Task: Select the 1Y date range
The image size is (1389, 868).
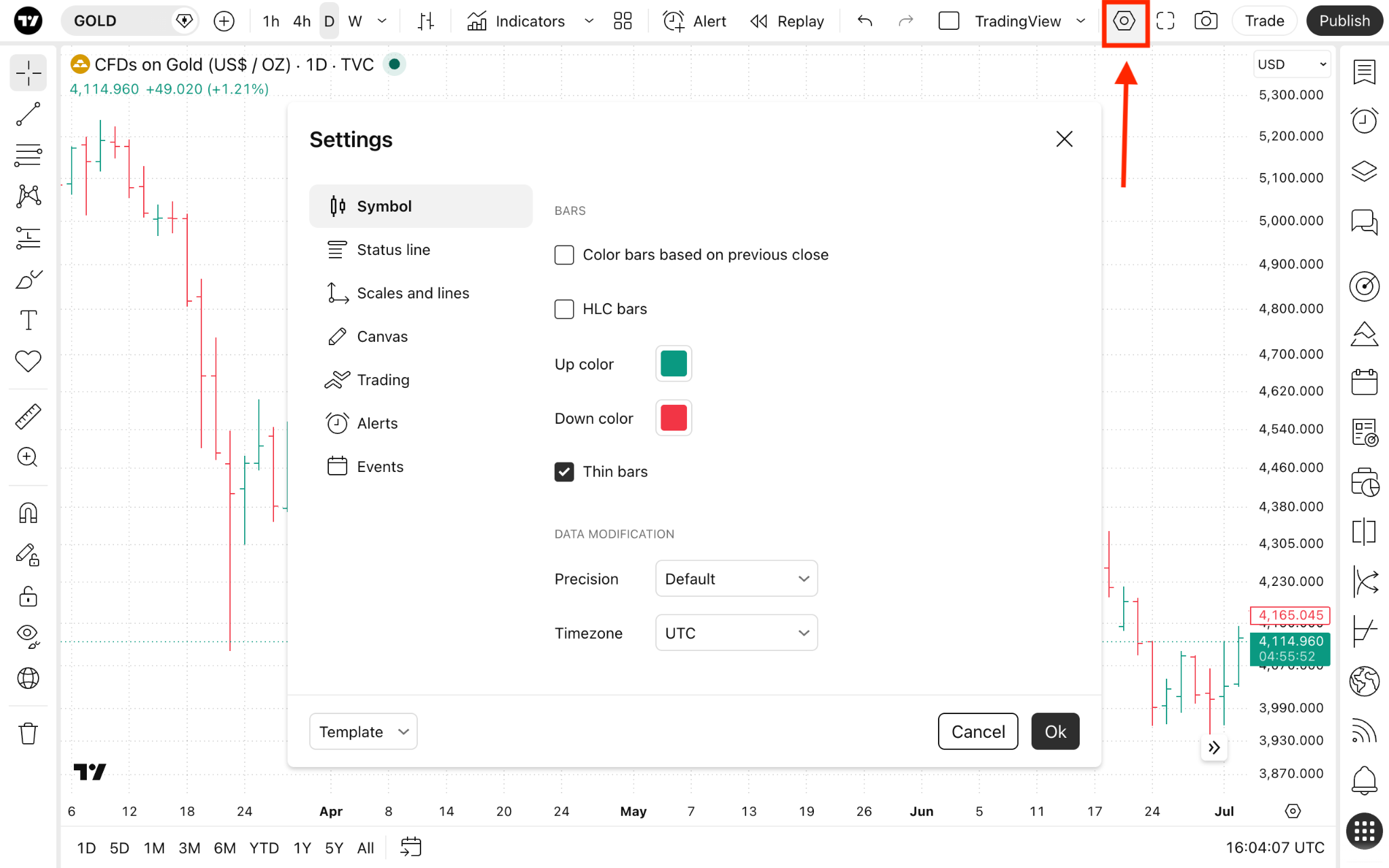Action: pos(302,848)
